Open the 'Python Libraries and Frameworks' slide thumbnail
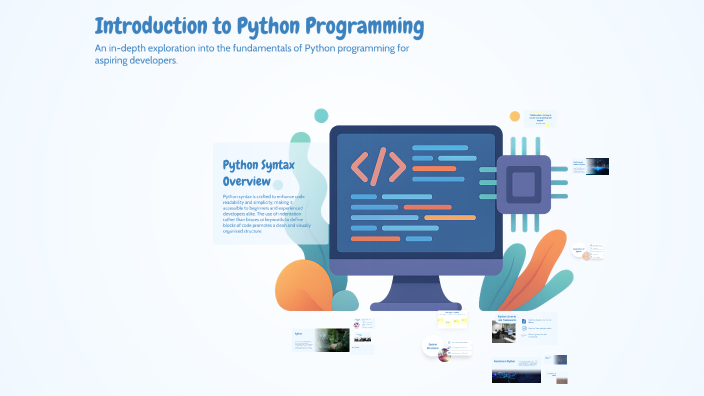 (524, 328)
